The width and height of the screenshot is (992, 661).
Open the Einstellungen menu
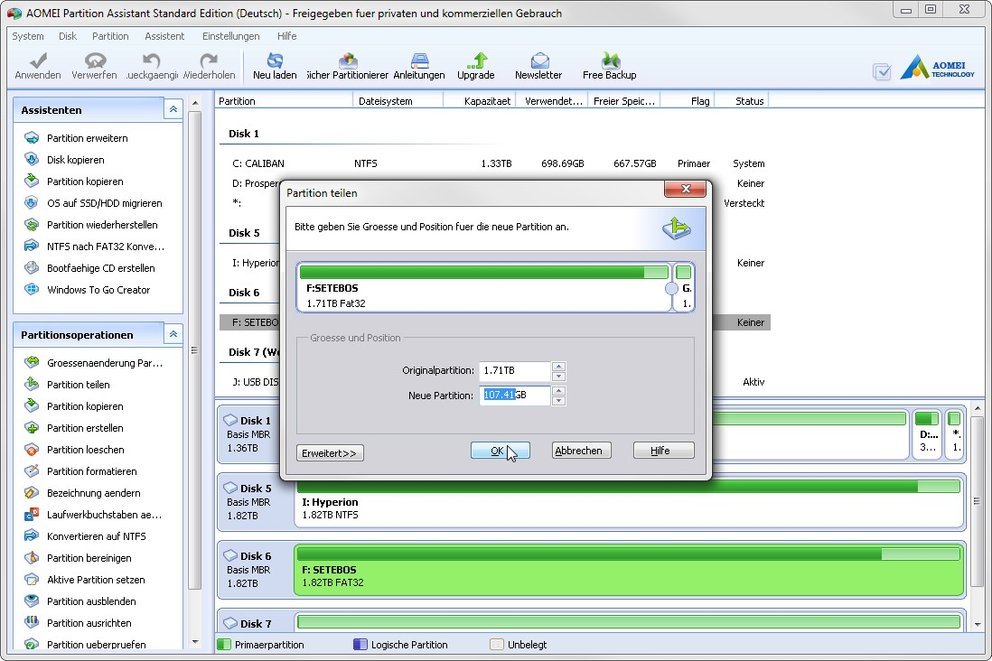pyautogui.click(x=231, y=36)
